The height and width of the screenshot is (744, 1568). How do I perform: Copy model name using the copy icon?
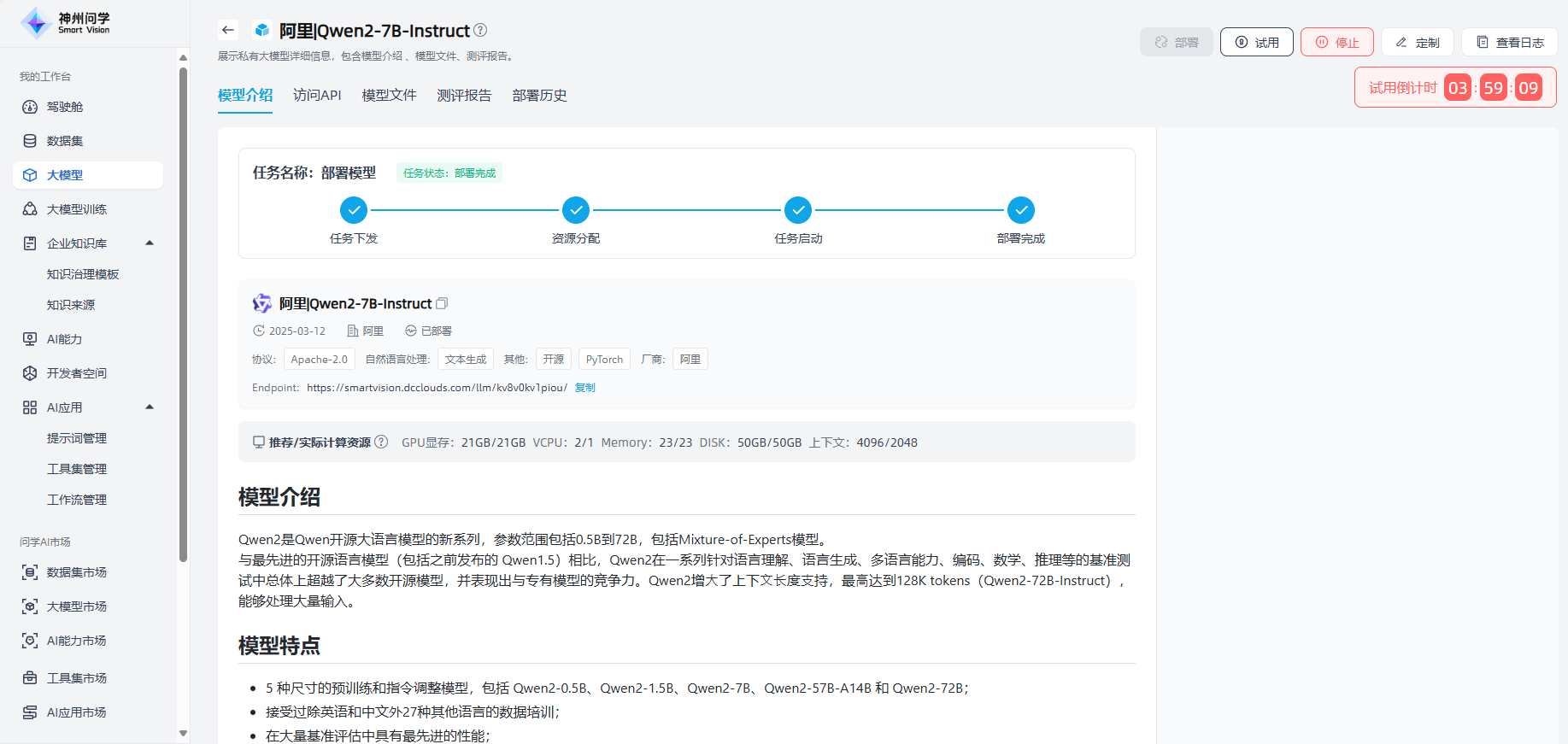pos(442,303)
